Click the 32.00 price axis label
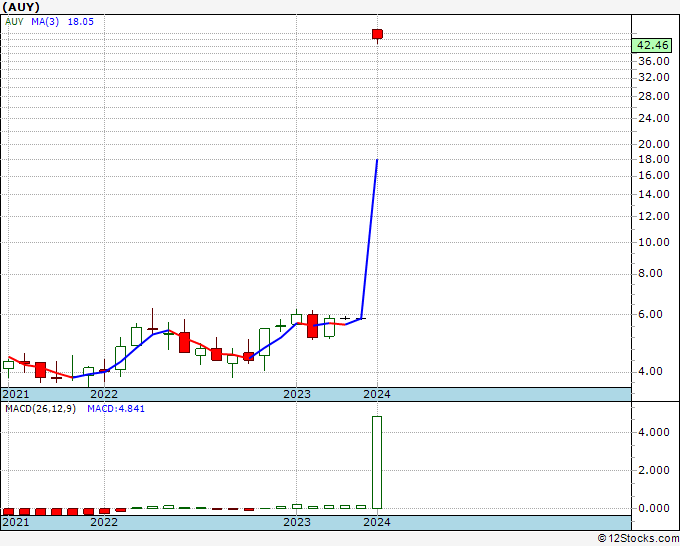Image resolution: width=680 pixels, height=546 pixels. [x=654, y=77]
